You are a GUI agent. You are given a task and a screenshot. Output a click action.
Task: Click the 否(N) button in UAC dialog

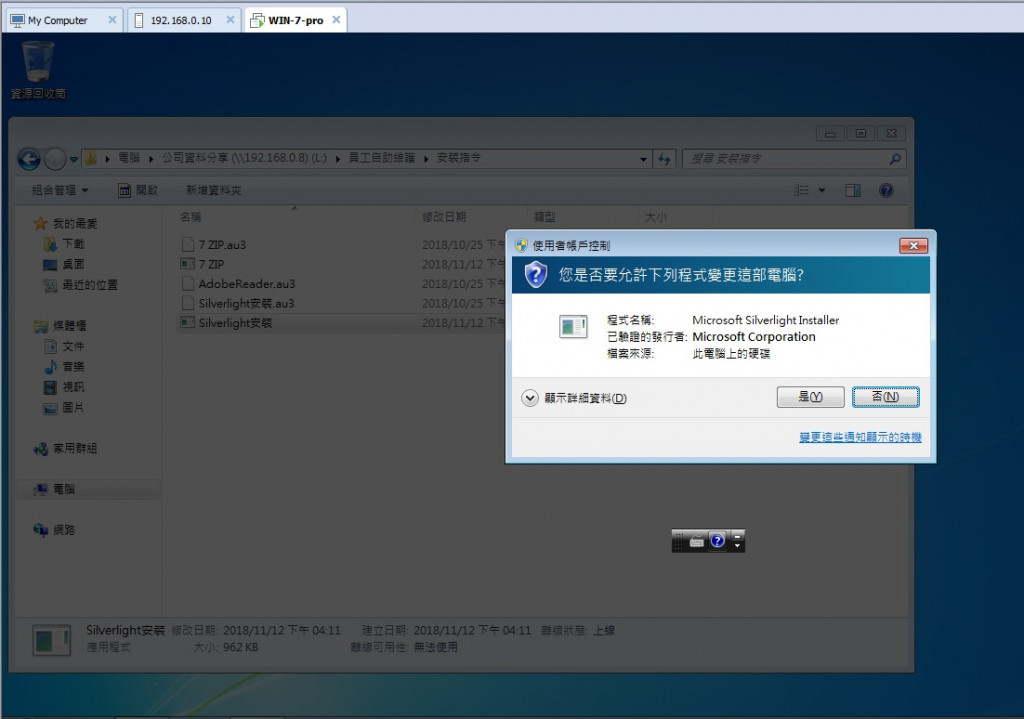coord(885,396)
